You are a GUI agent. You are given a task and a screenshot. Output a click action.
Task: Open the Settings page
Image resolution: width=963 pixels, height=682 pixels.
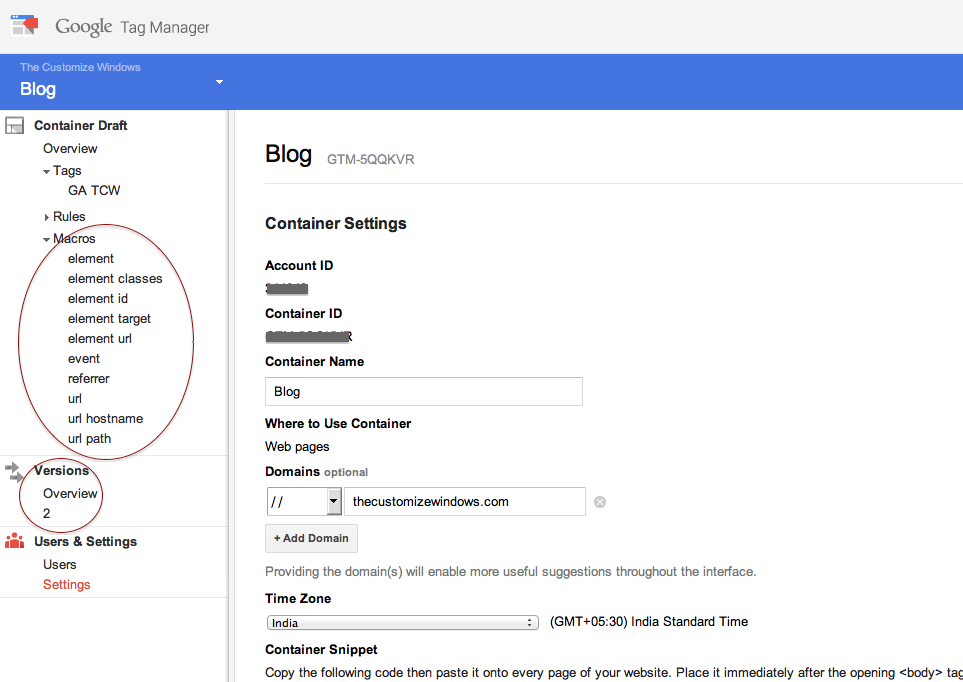point(66,584)
